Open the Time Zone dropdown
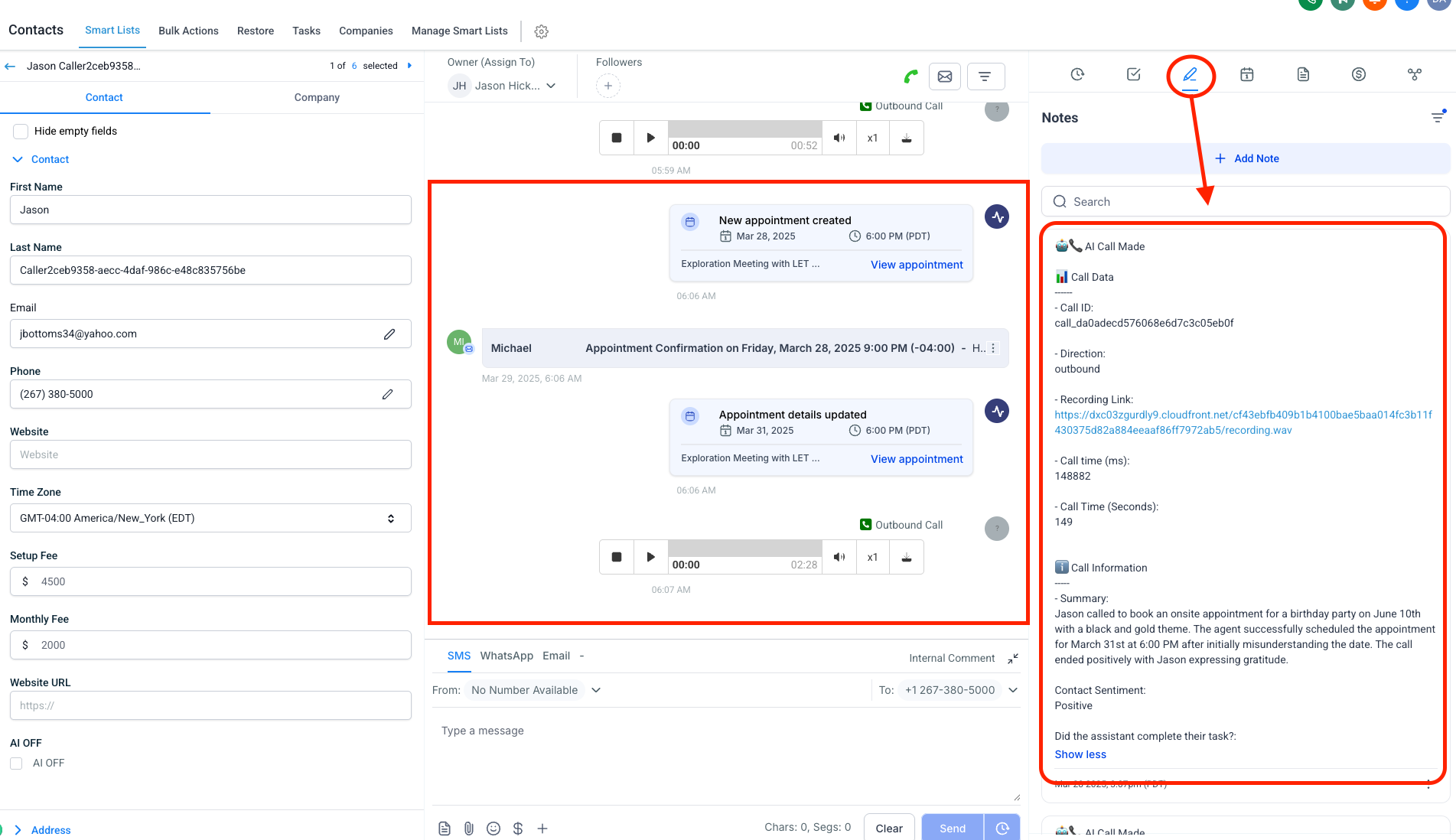1456x840 pixels. click(210, 519)
